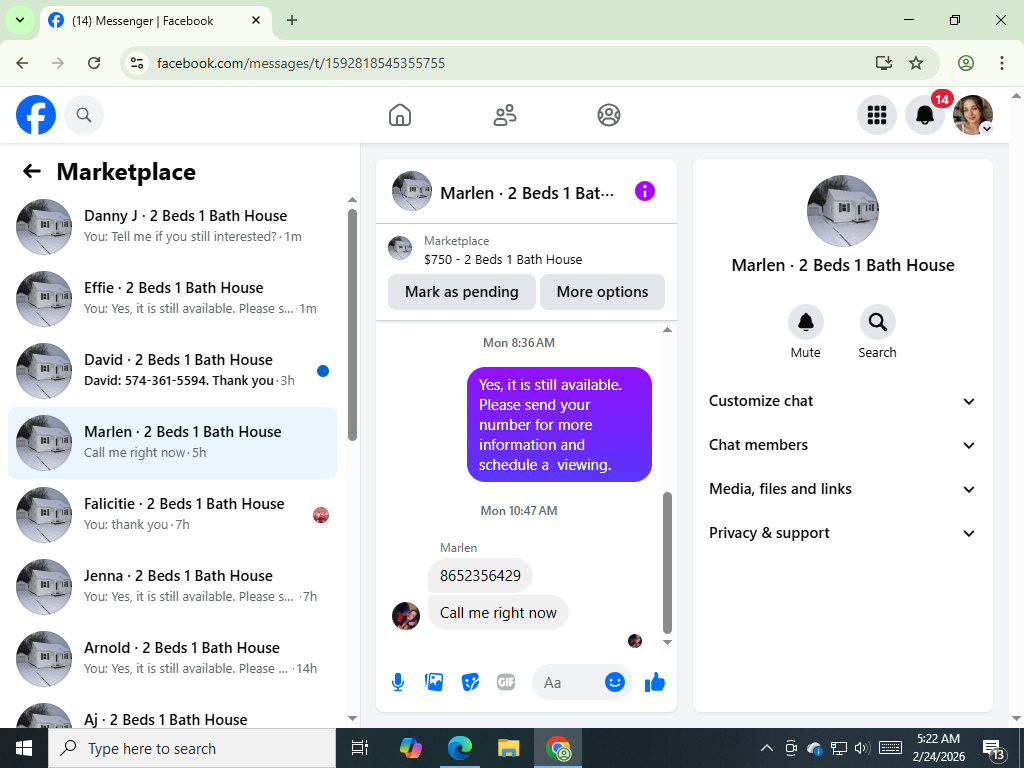Viewport: 1024px width, 768px height.
Task: Open the Copilot taskbar icon
Action: [x=411, y=748]
